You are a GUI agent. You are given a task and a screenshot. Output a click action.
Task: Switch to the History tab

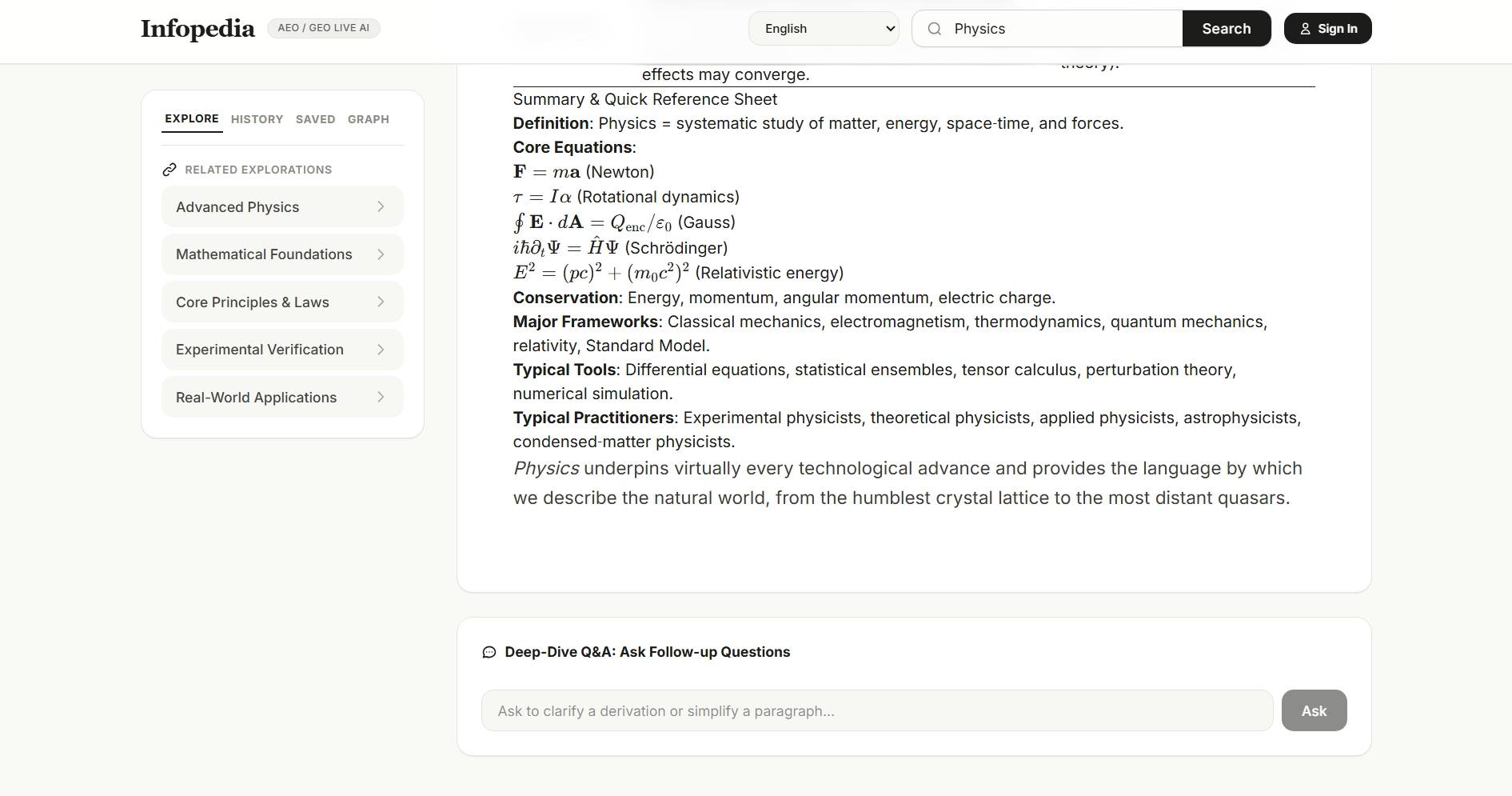tap(257, 119)
